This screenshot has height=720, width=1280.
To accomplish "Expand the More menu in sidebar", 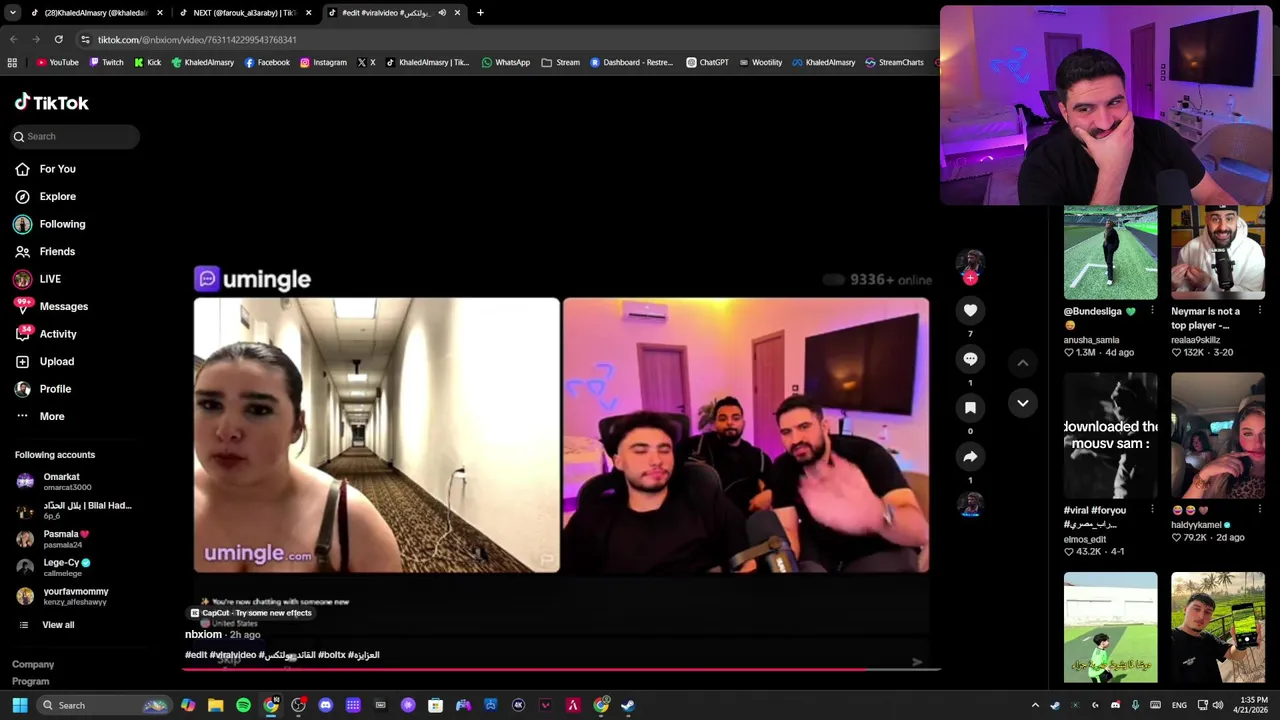I will (40, 417).
